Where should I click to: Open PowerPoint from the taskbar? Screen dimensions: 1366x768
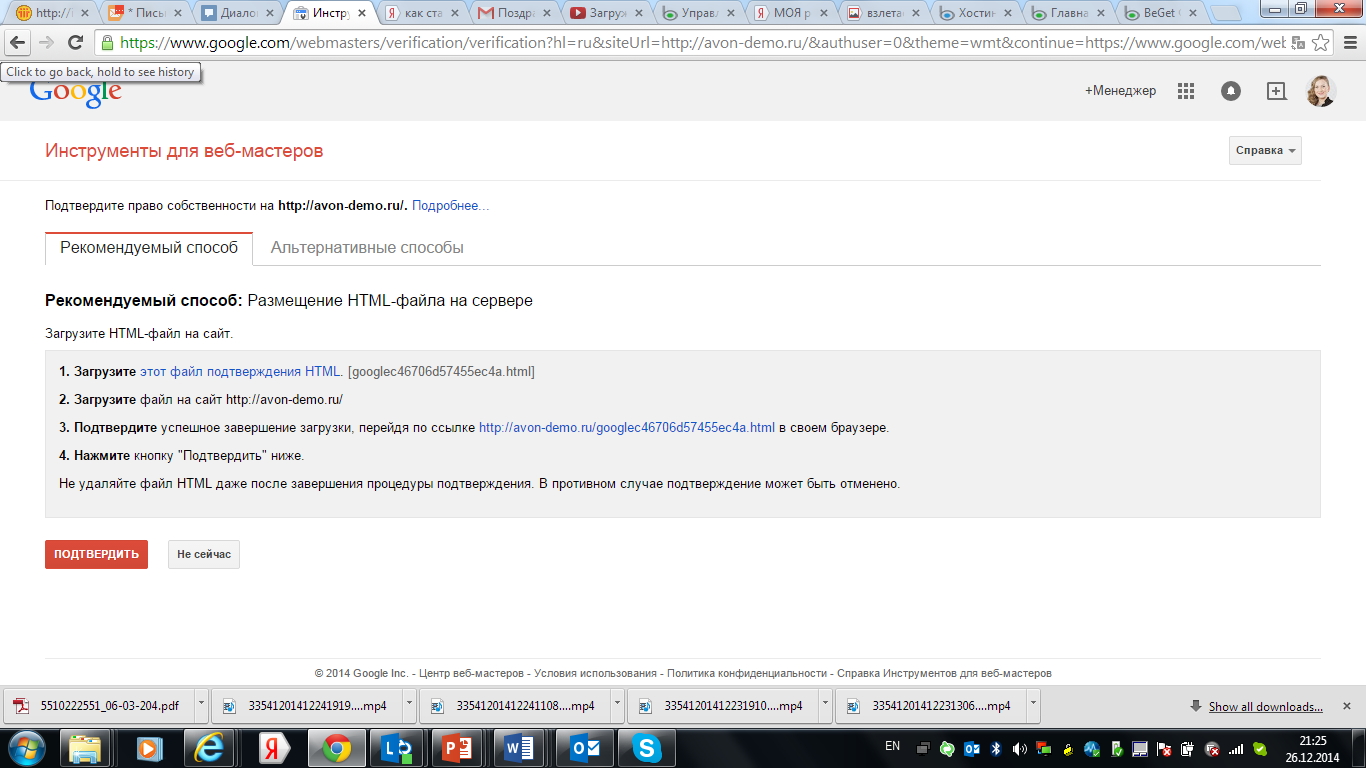point(460,748)
